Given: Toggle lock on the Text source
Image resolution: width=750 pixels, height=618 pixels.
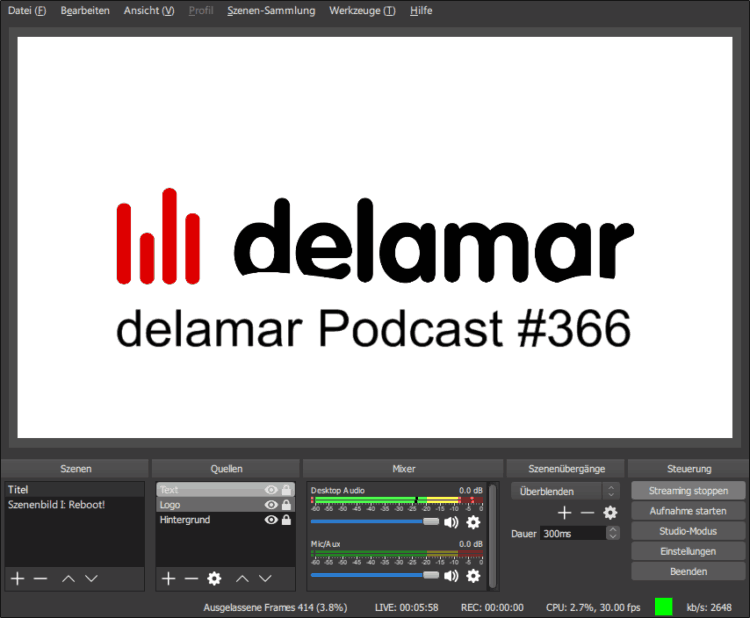Looking at the screenshot, I should pos(287,490).
